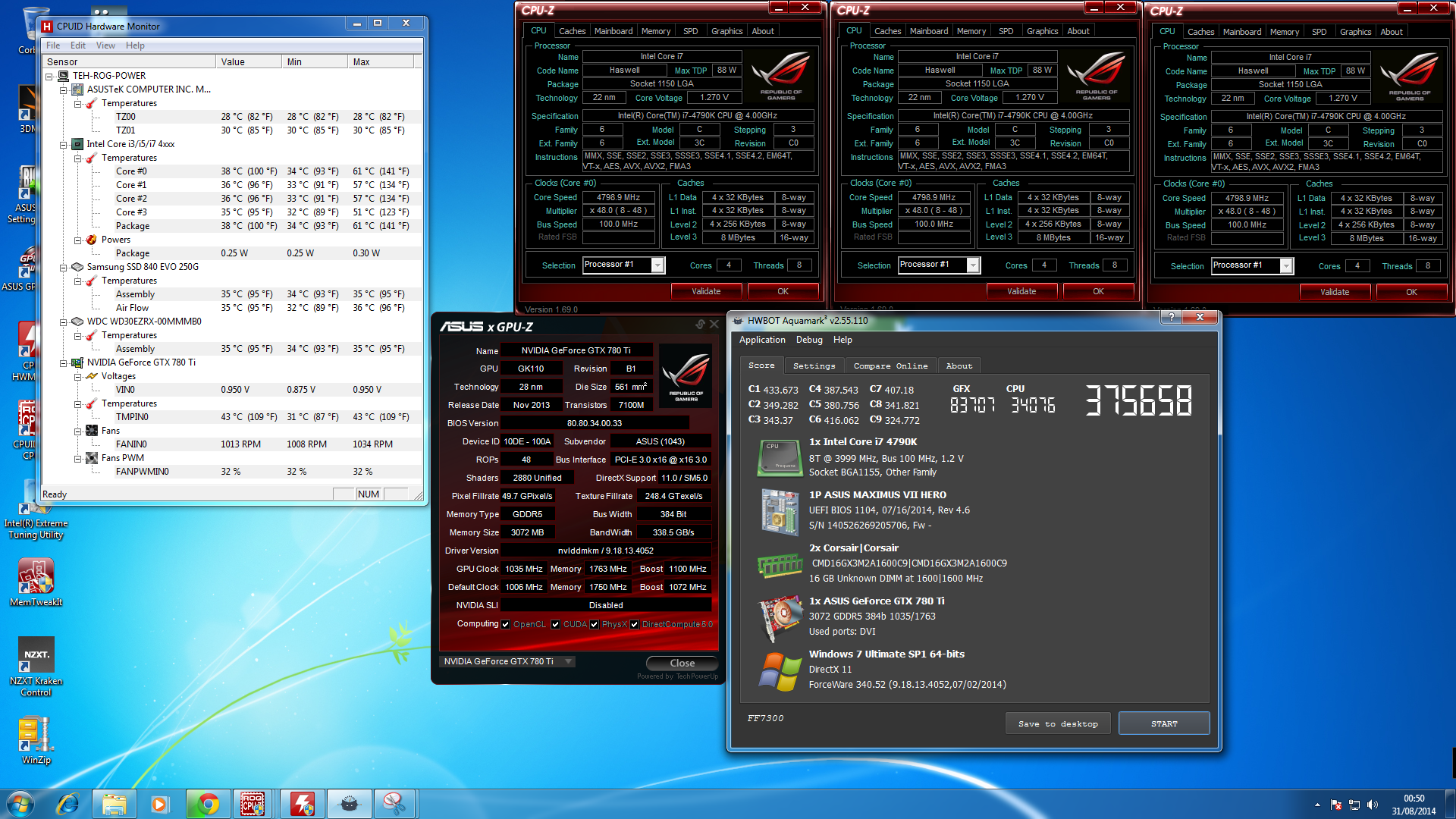Screen dimensions: 1456x819
Task: Open Mainboard tab in first CPU-Z window
Action: tap(613, 31)
